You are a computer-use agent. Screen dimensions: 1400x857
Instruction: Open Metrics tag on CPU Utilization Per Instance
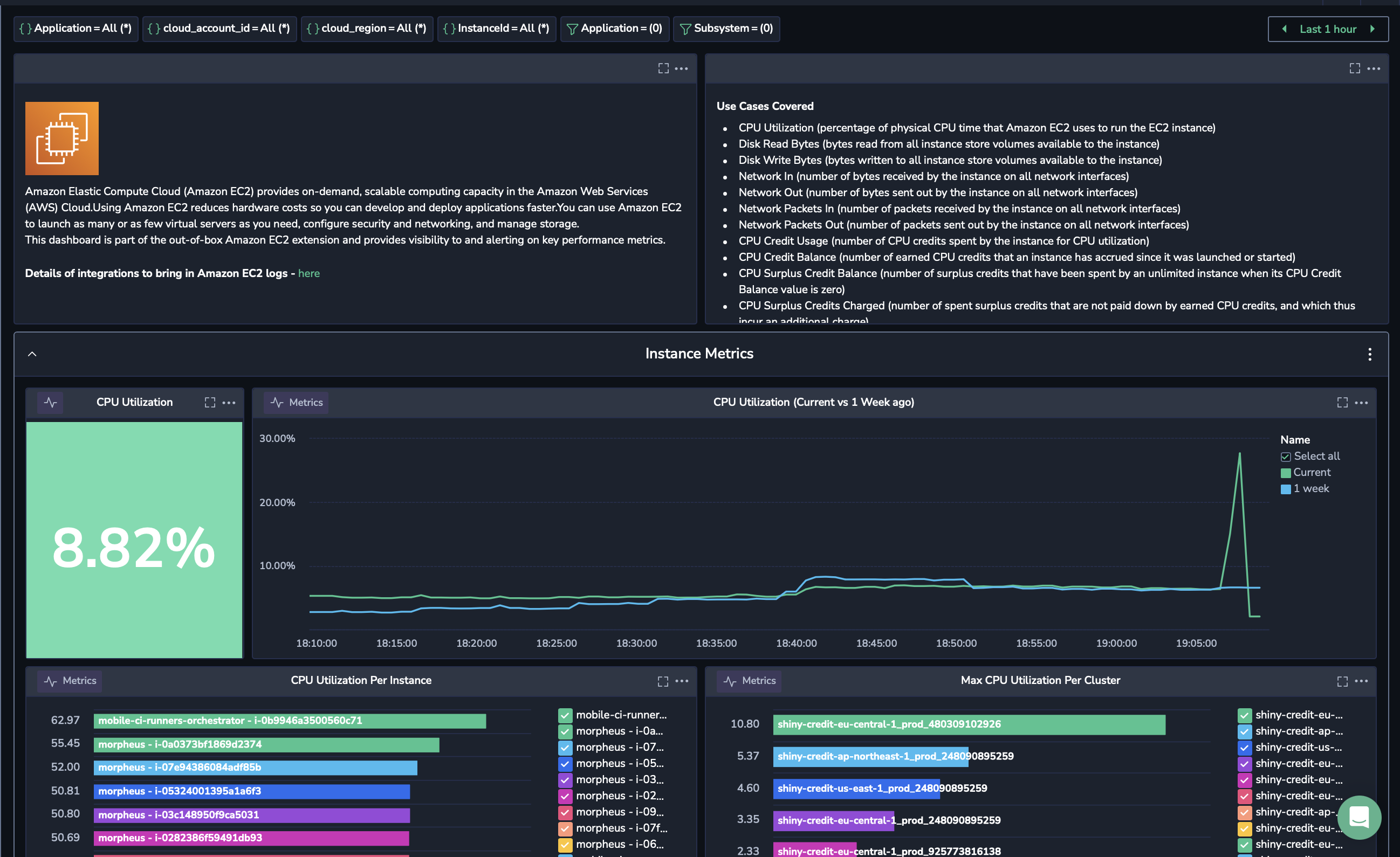[70, 680]
